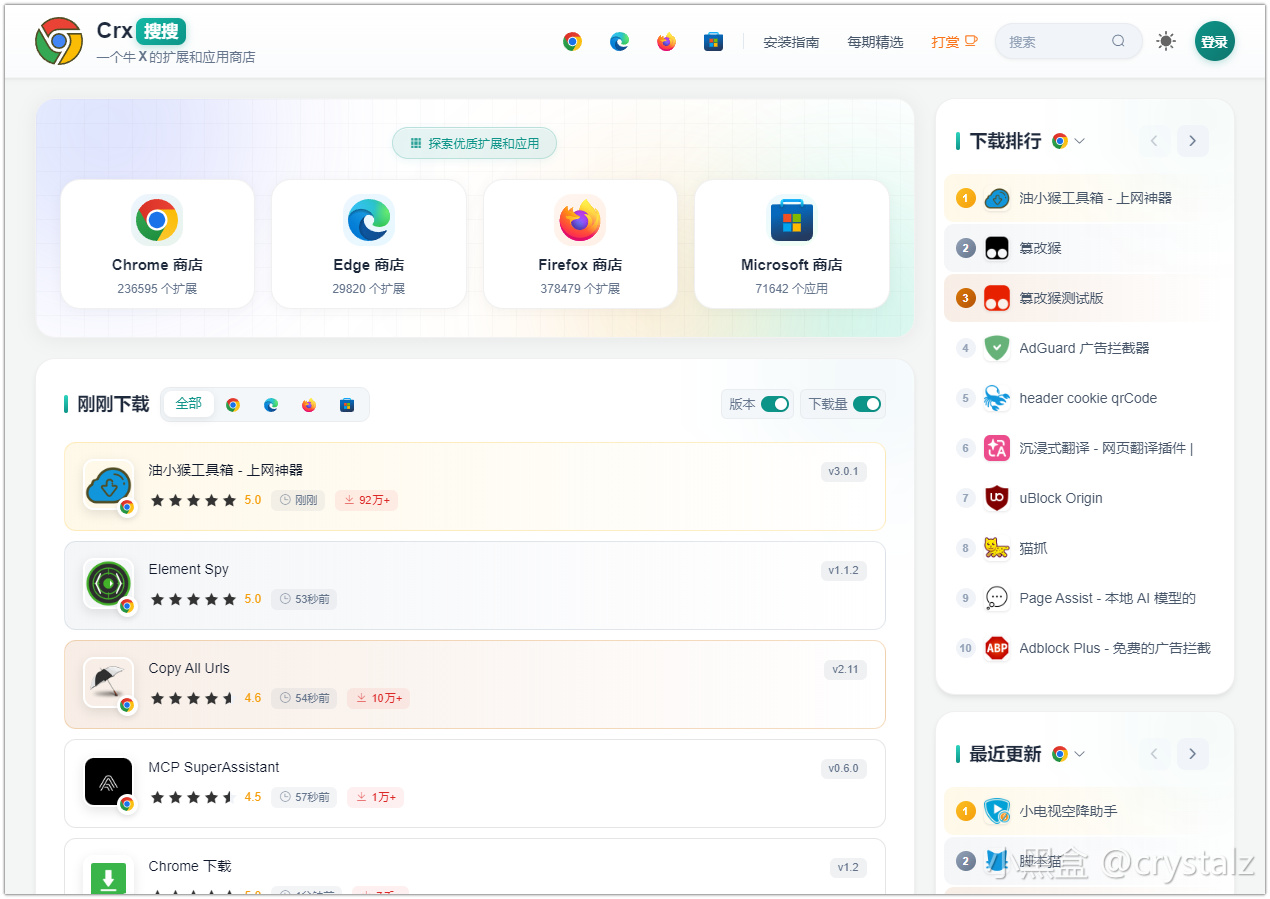Click 10万+ download count badge
The image size is (1270, 899).
378,698
